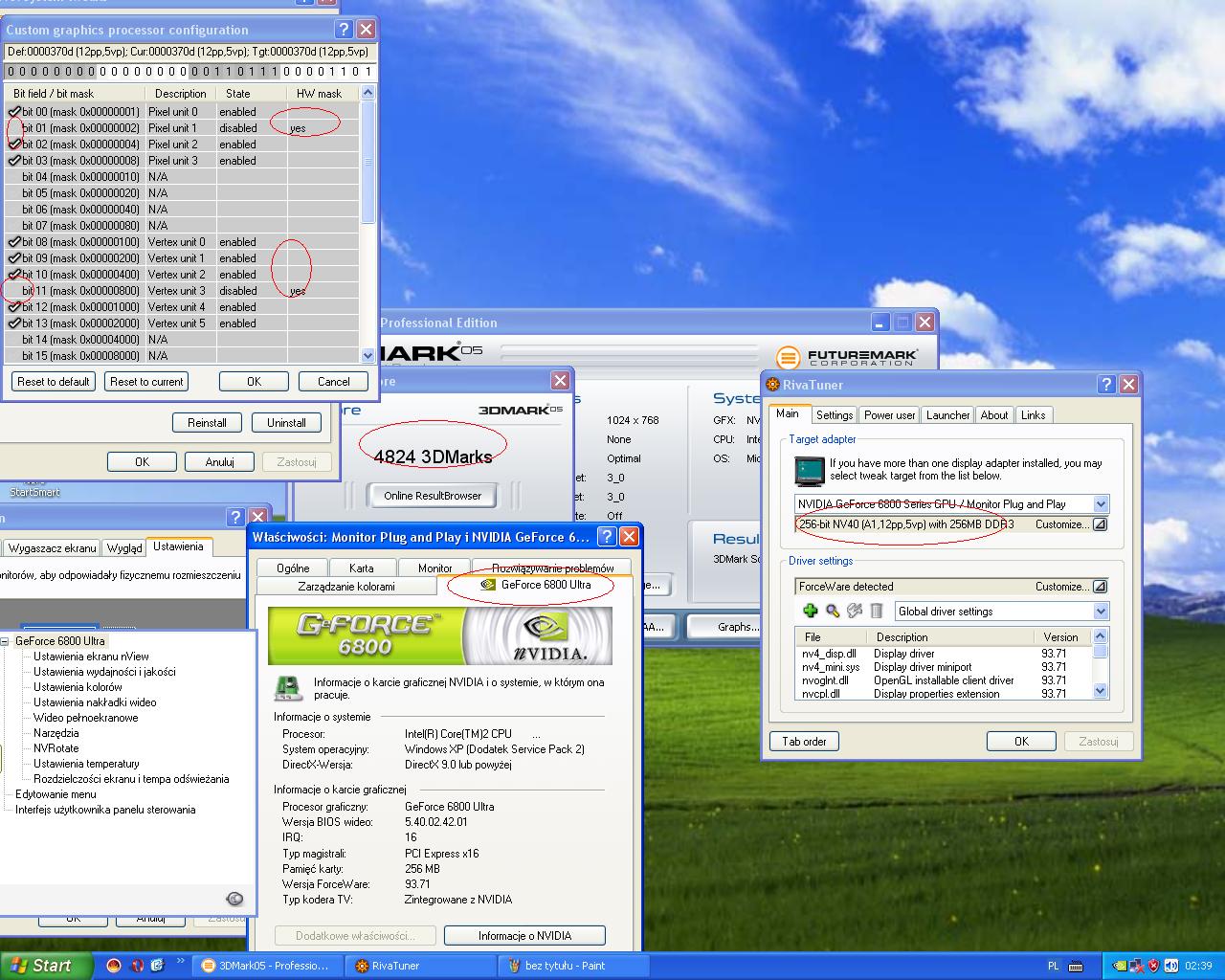The width and height of the screenshot is (1225, 980).
Task: Select Ustawienia ekranu nView tree item
Action: [x=91, y=657]
